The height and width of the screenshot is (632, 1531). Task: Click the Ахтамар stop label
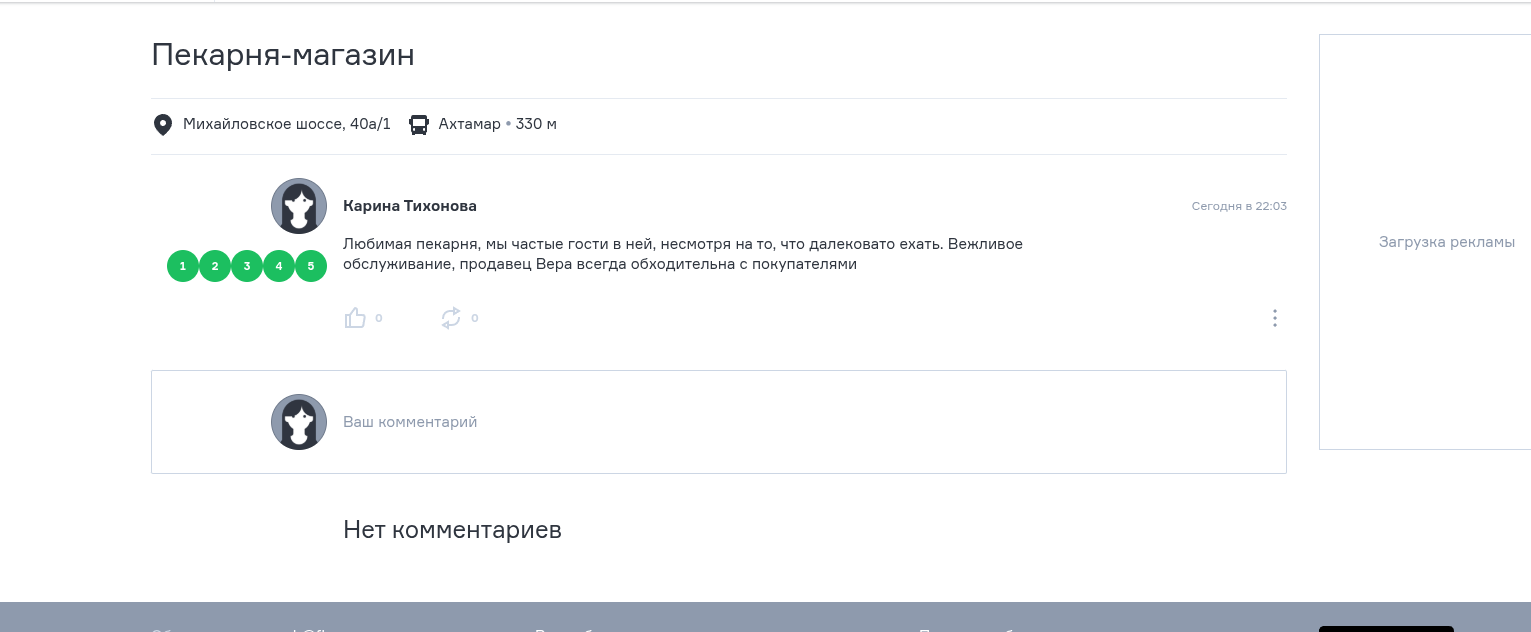pos(469,125)
